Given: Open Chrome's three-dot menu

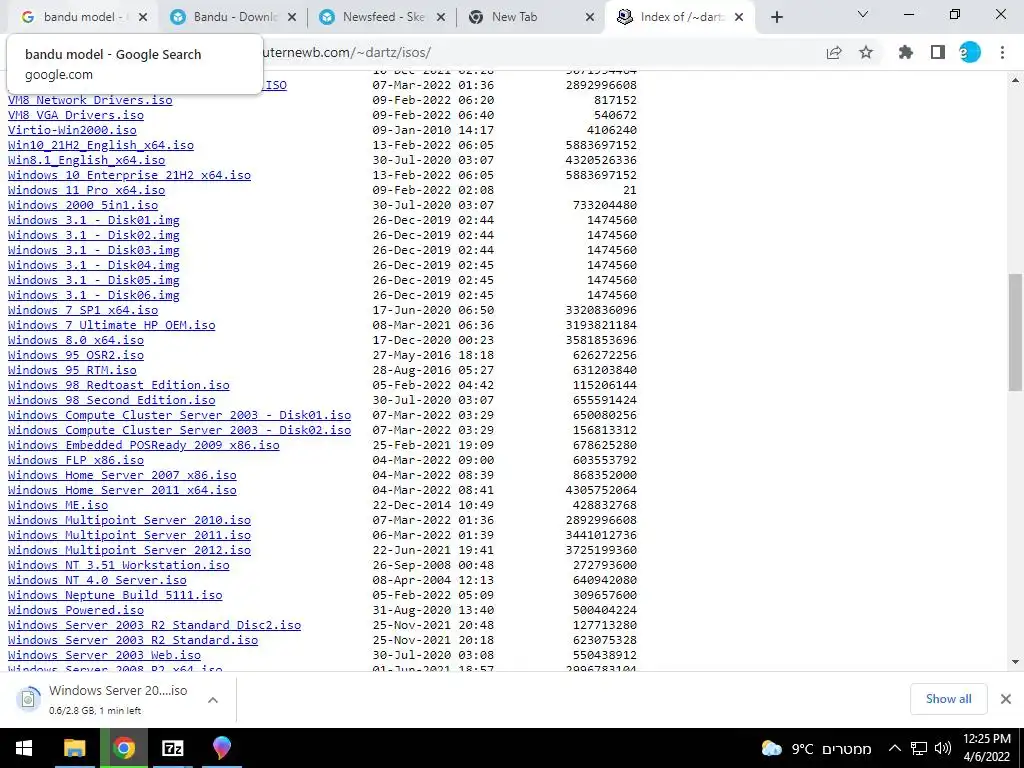Looking at the screenshot, I should tap(1002, 53).
